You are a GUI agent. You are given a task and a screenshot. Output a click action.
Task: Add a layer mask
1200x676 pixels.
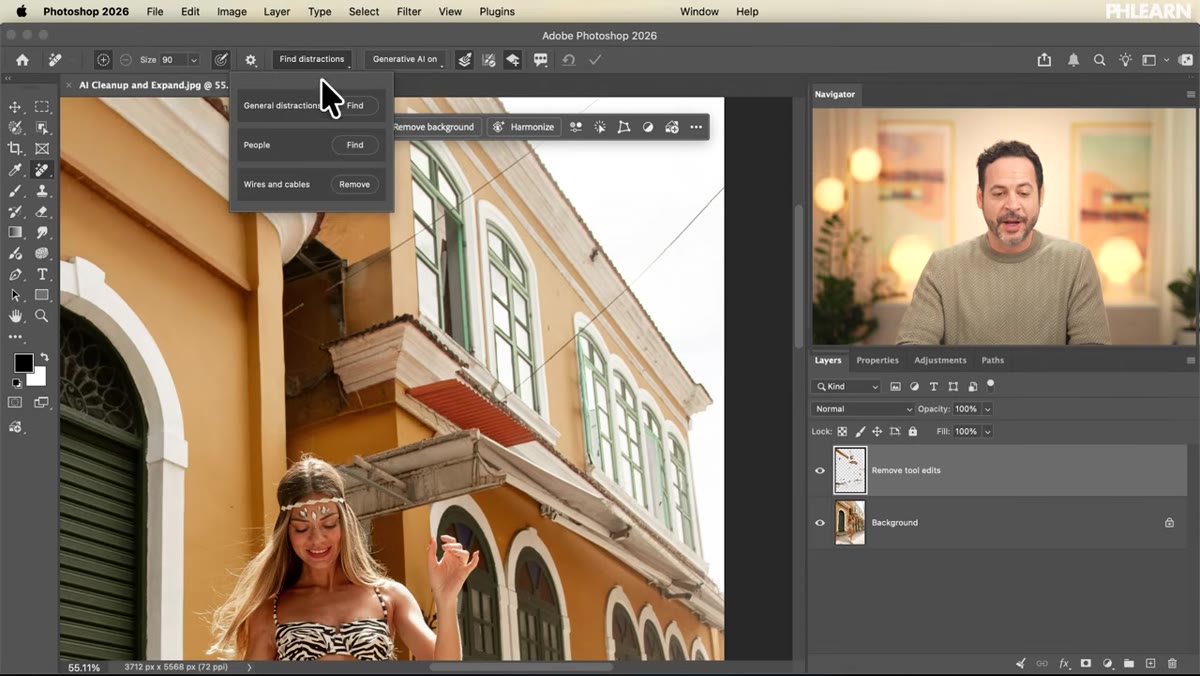tap(1085, 663)
